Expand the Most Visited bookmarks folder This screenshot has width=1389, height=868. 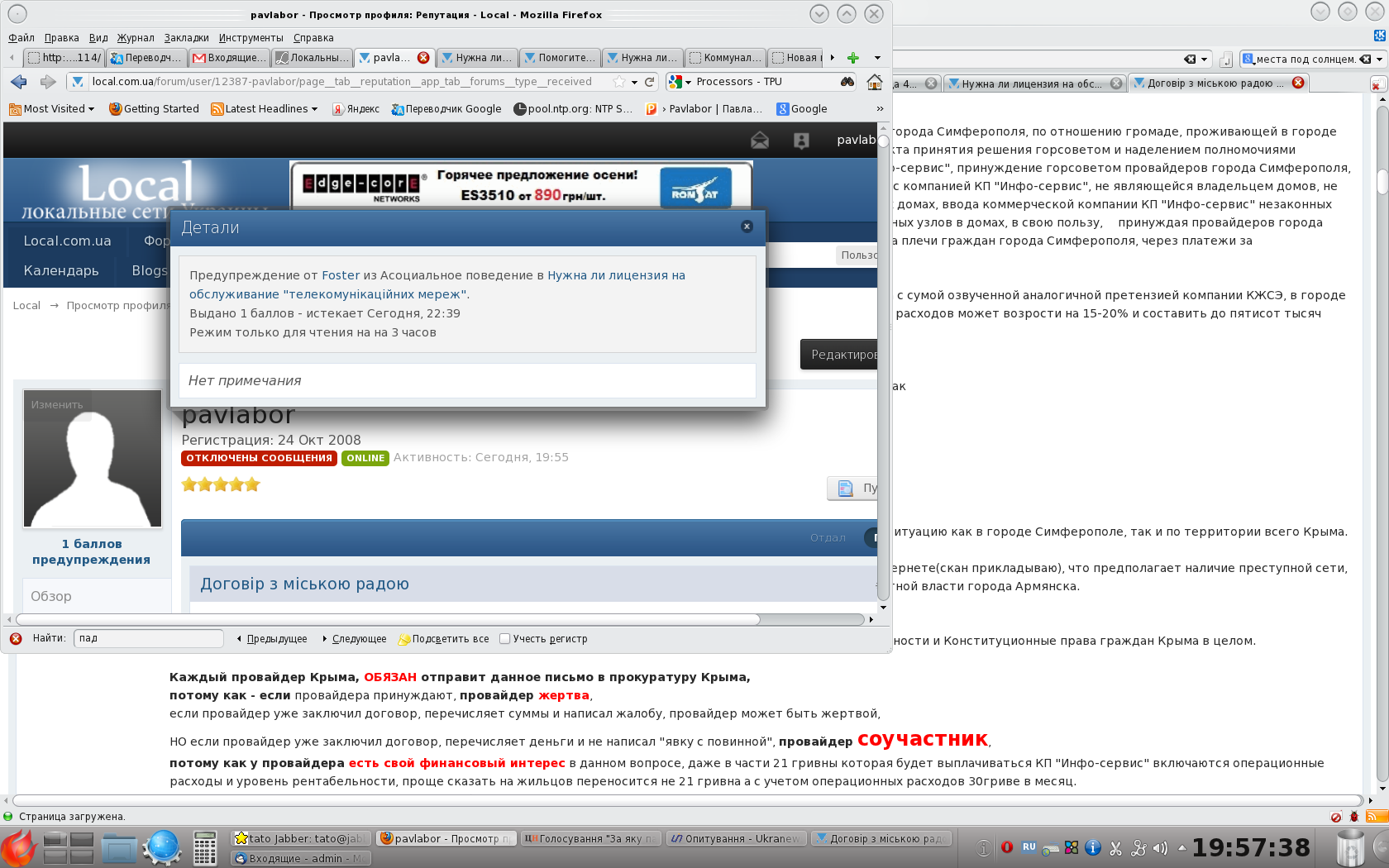point(52,109)
